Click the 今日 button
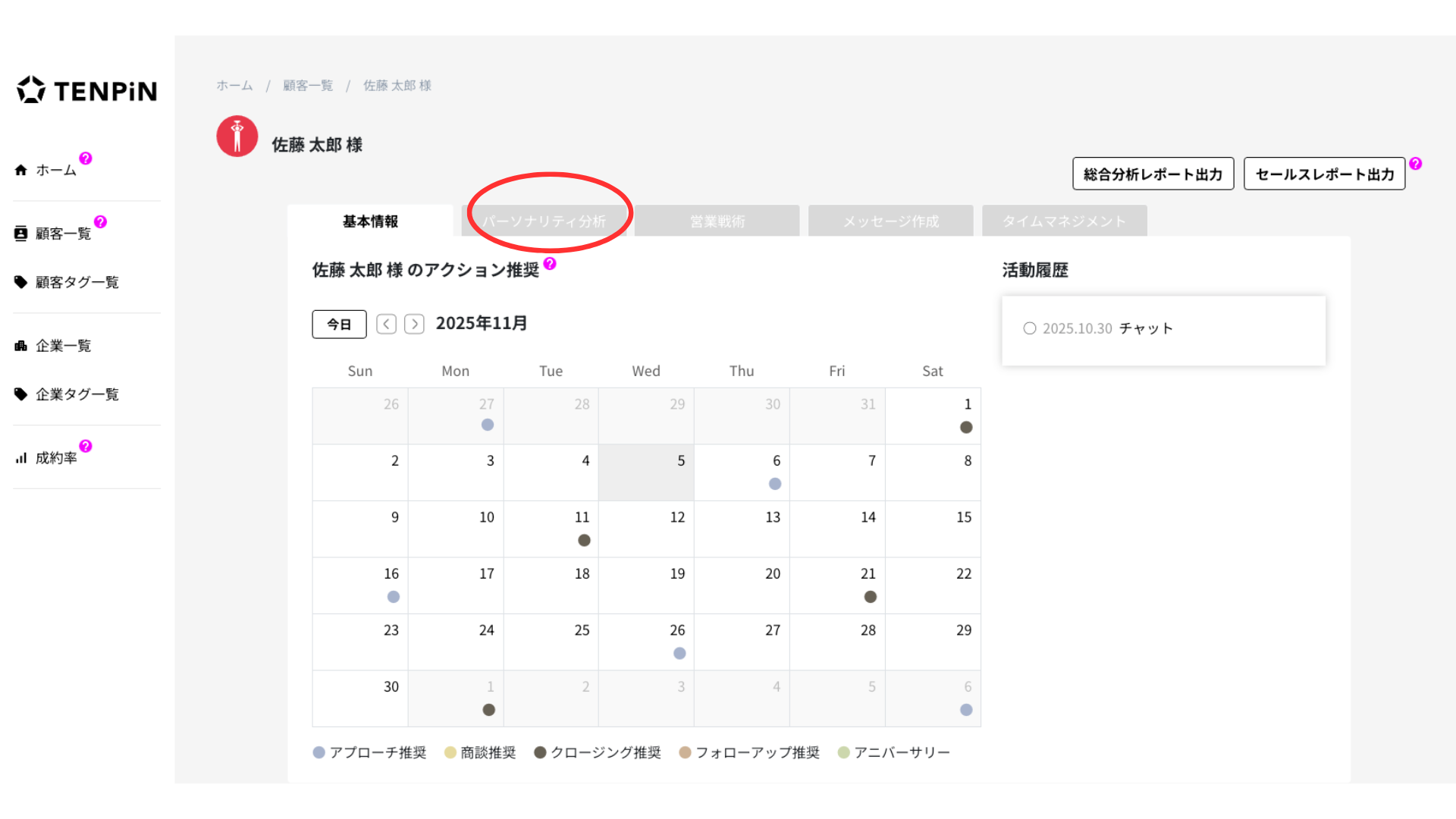Image resolution: width=1456 pixels, height=819 pixels. [339, 325]
